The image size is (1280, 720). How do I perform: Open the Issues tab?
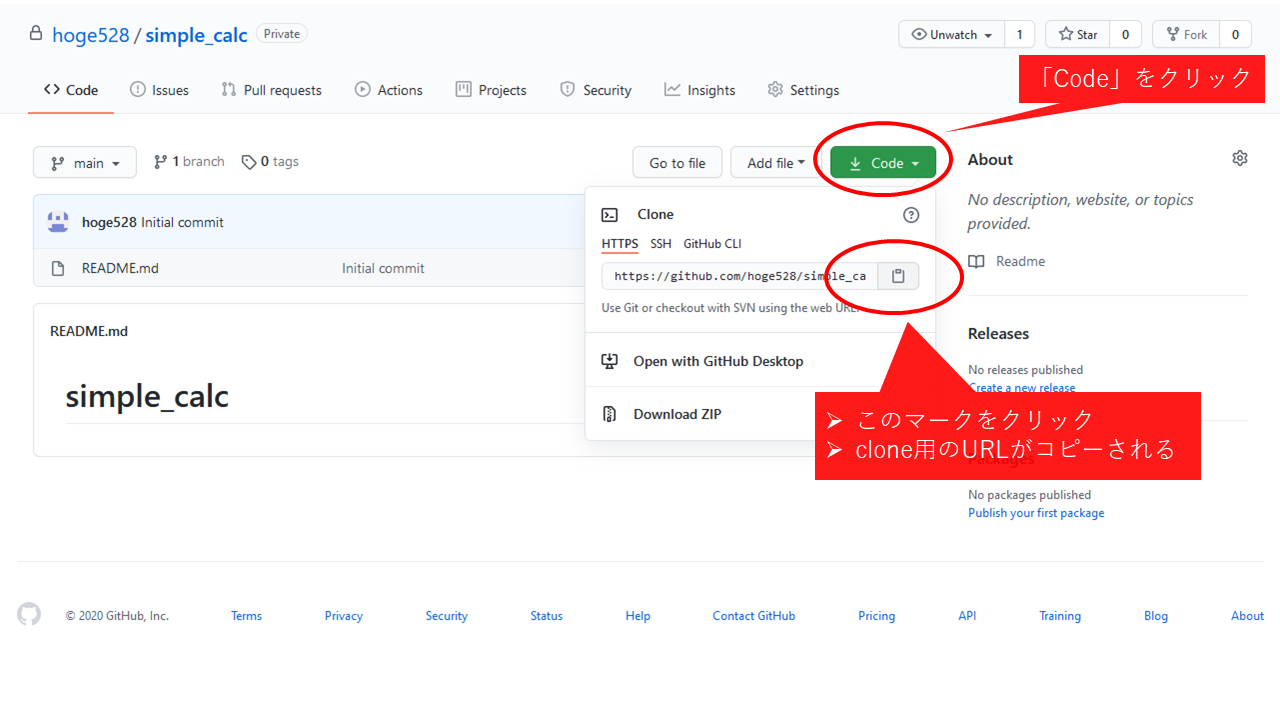coord(159,90)
